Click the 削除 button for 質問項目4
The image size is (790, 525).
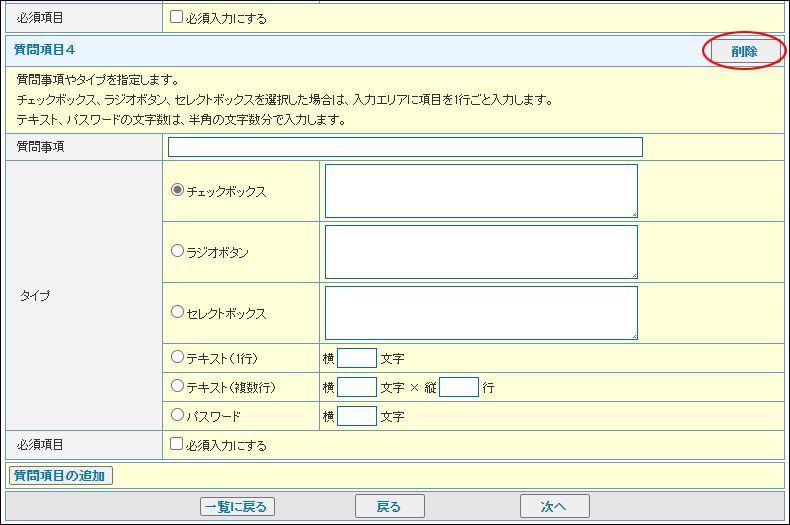coord(743,50)
